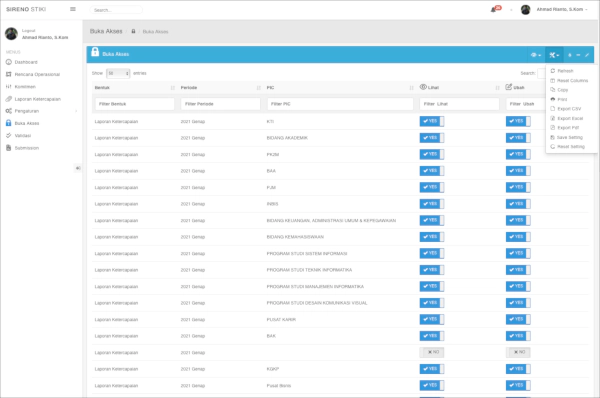Click the Buka Akses breadcrumb link

coord(155,32)
